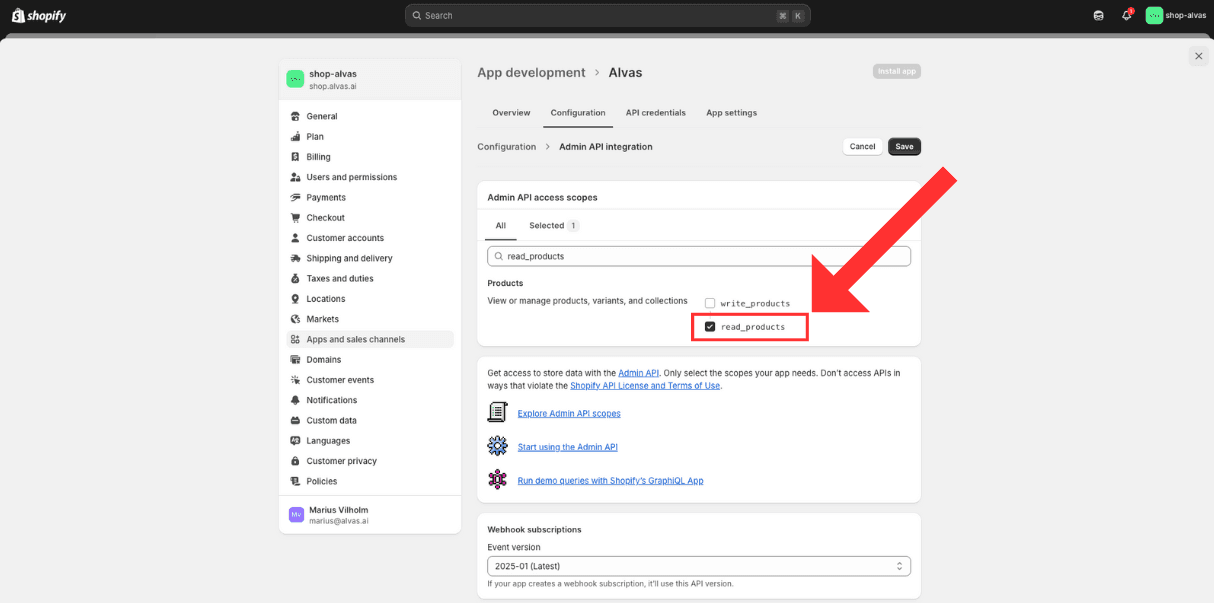
Task: Open the App settings tab
Action: coord(732,112)
